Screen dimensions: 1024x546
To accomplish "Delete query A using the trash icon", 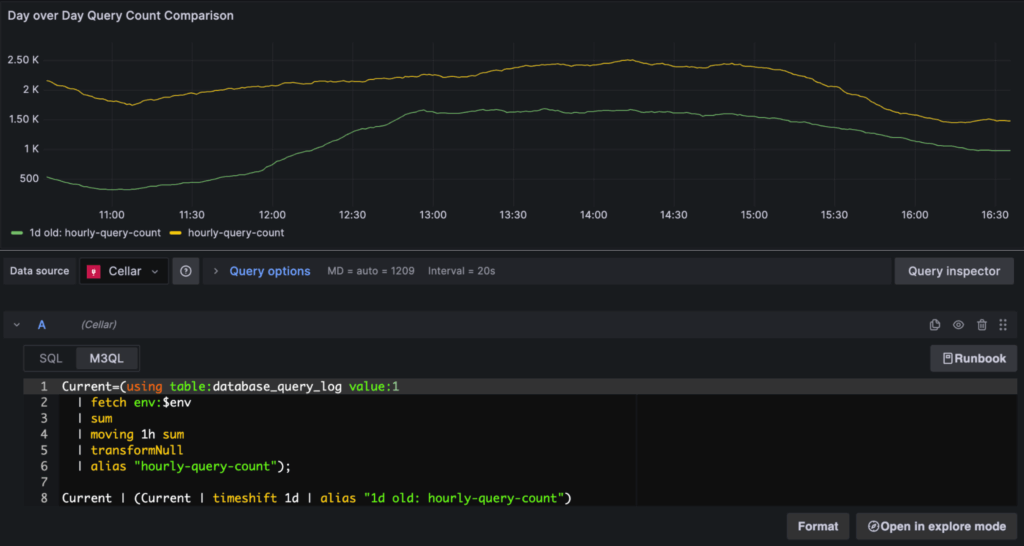I will click(x=981, y=325).
